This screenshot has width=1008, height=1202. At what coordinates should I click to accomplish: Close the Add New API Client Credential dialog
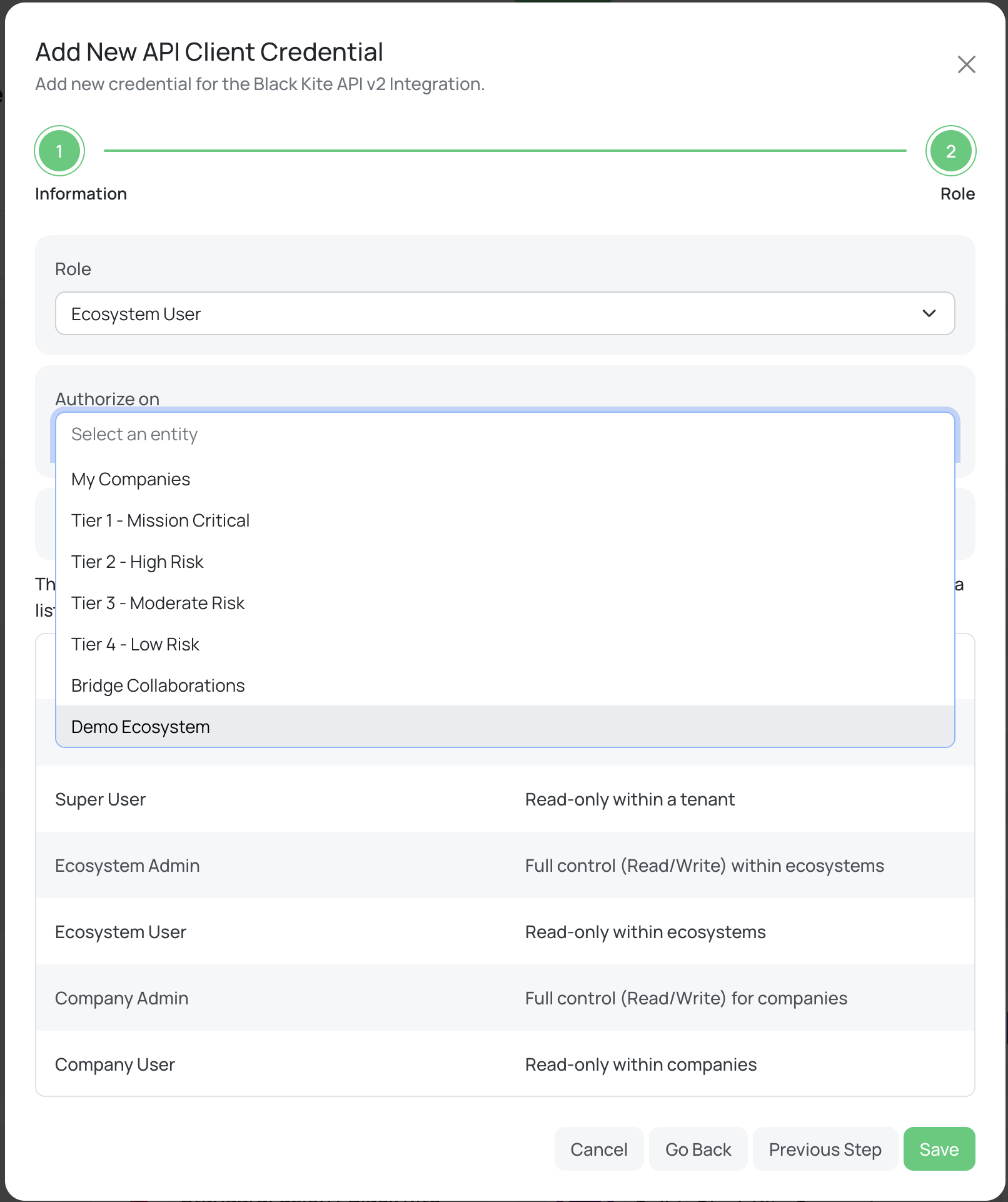pos(966,64)
